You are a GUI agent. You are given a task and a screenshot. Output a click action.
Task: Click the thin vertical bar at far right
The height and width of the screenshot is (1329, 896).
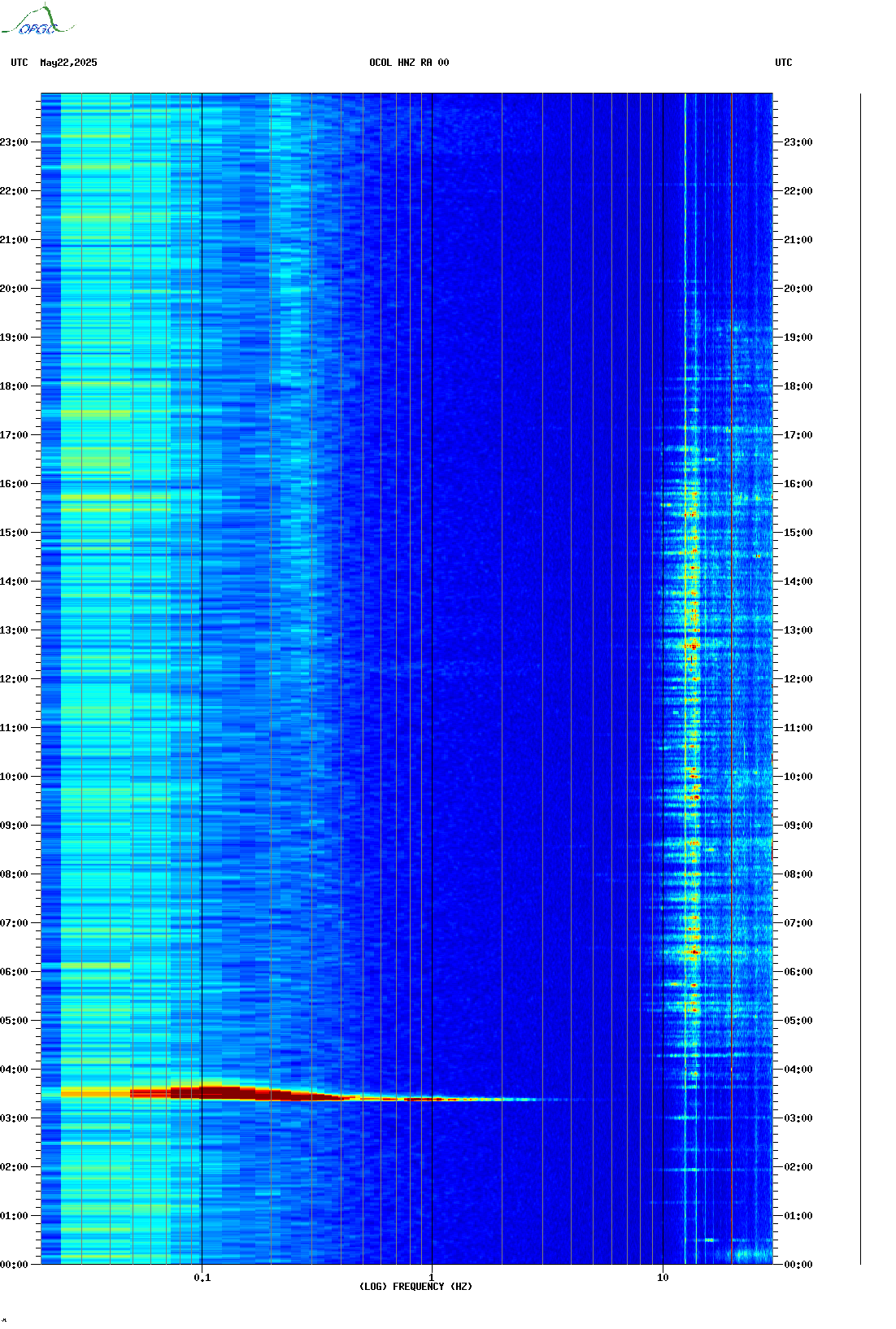tap(860, 679)
